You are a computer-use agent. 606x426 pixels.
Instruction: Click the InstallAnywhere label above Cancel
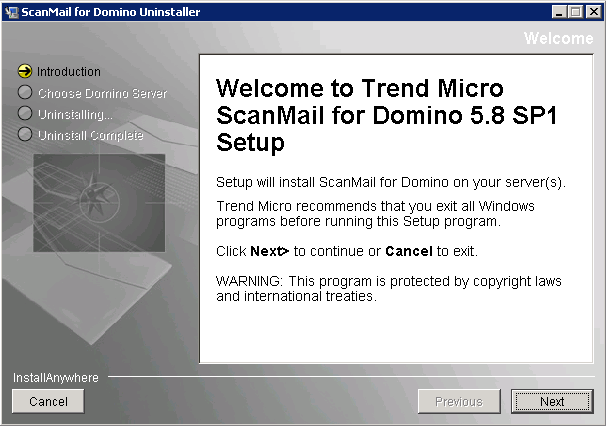pos(55,378)
